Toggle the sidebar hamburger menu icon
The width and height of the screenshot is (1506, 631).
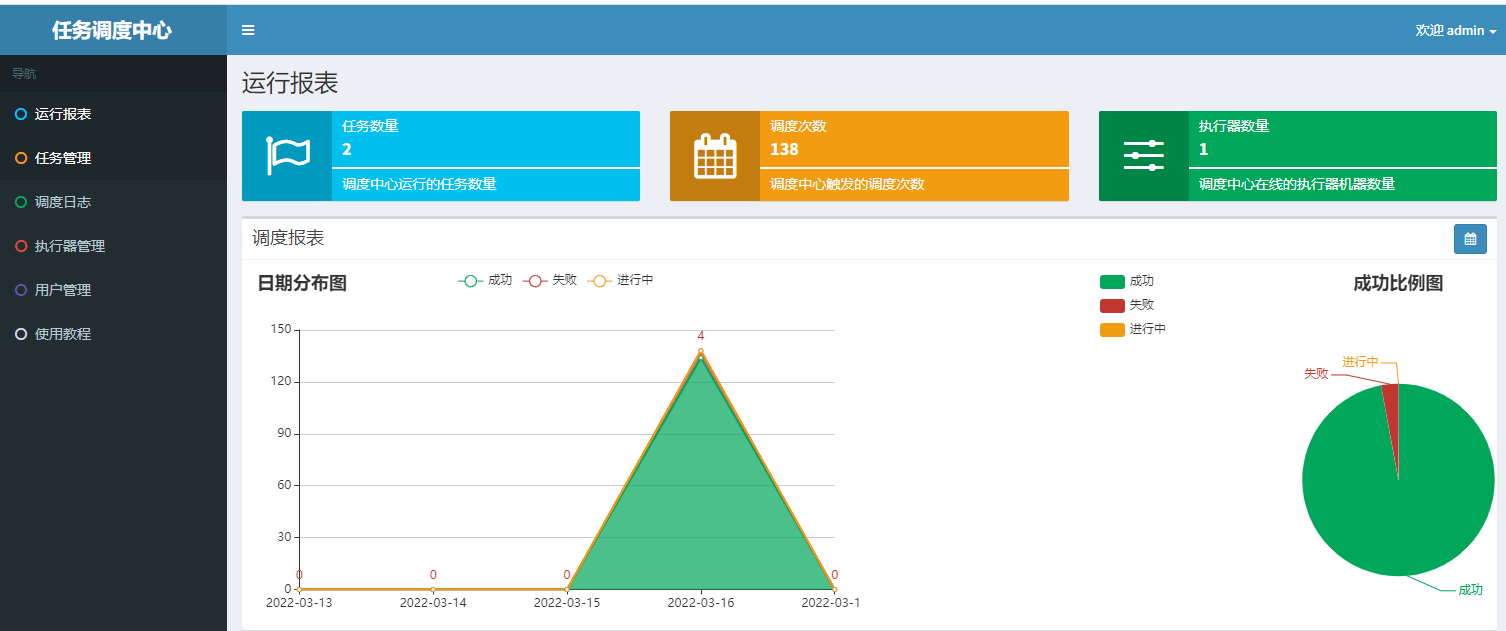coord(248,30)
